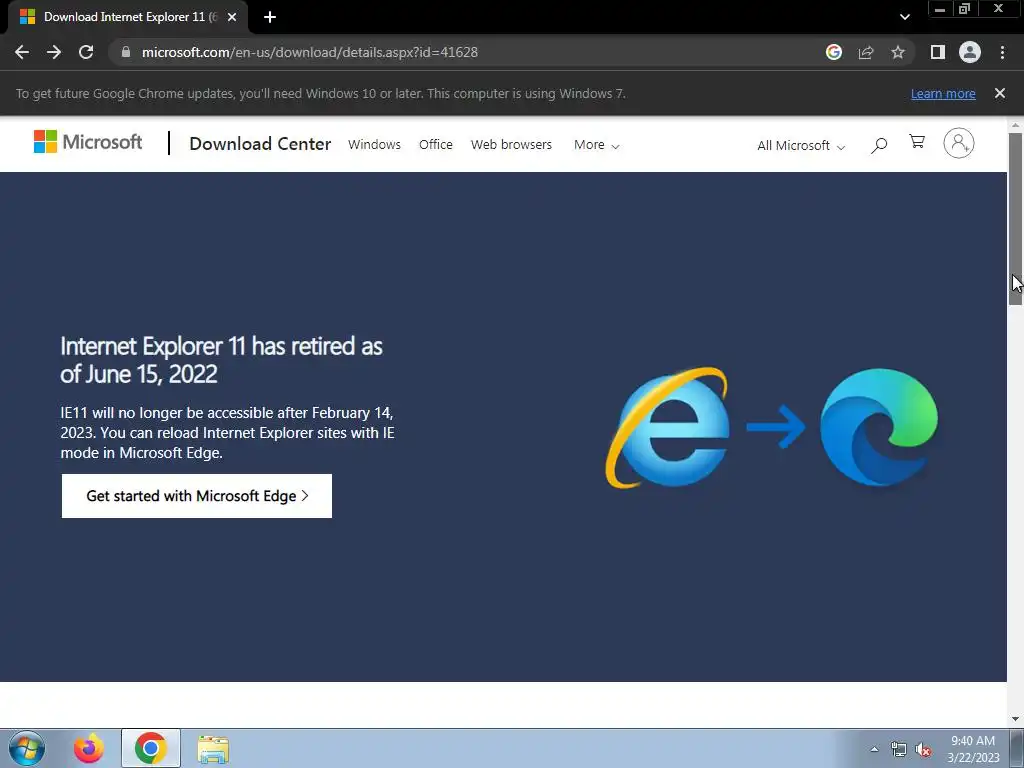Screen dimensions: 1024x768
Task: Go forward using Chrome forward arrow
Action: (54, 52)
